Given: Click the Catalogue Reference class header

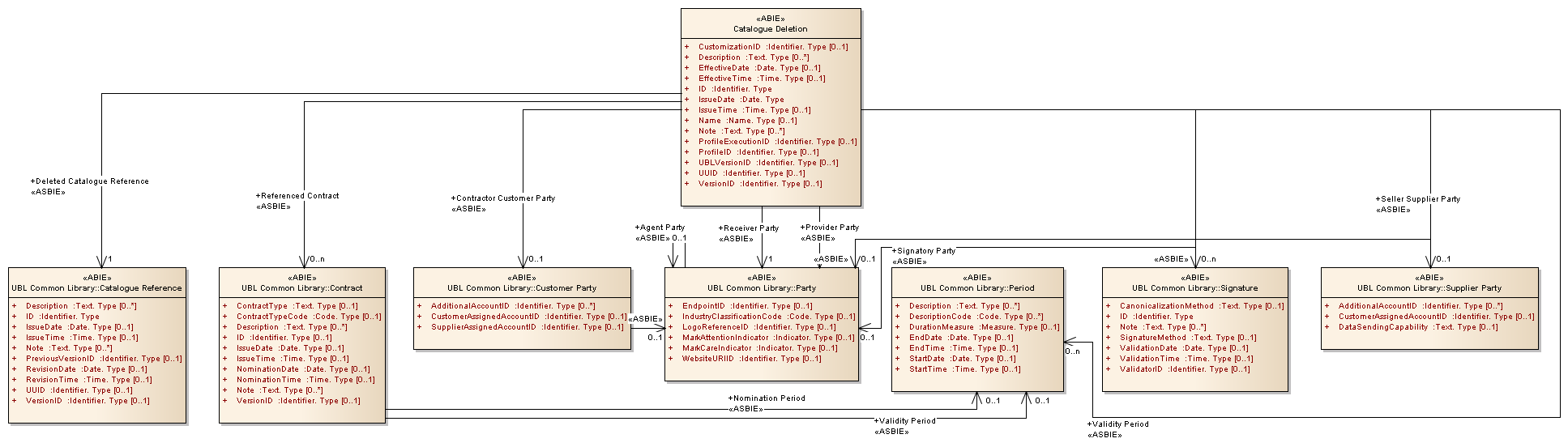Looking at the screenshot, I should [96, 287].
